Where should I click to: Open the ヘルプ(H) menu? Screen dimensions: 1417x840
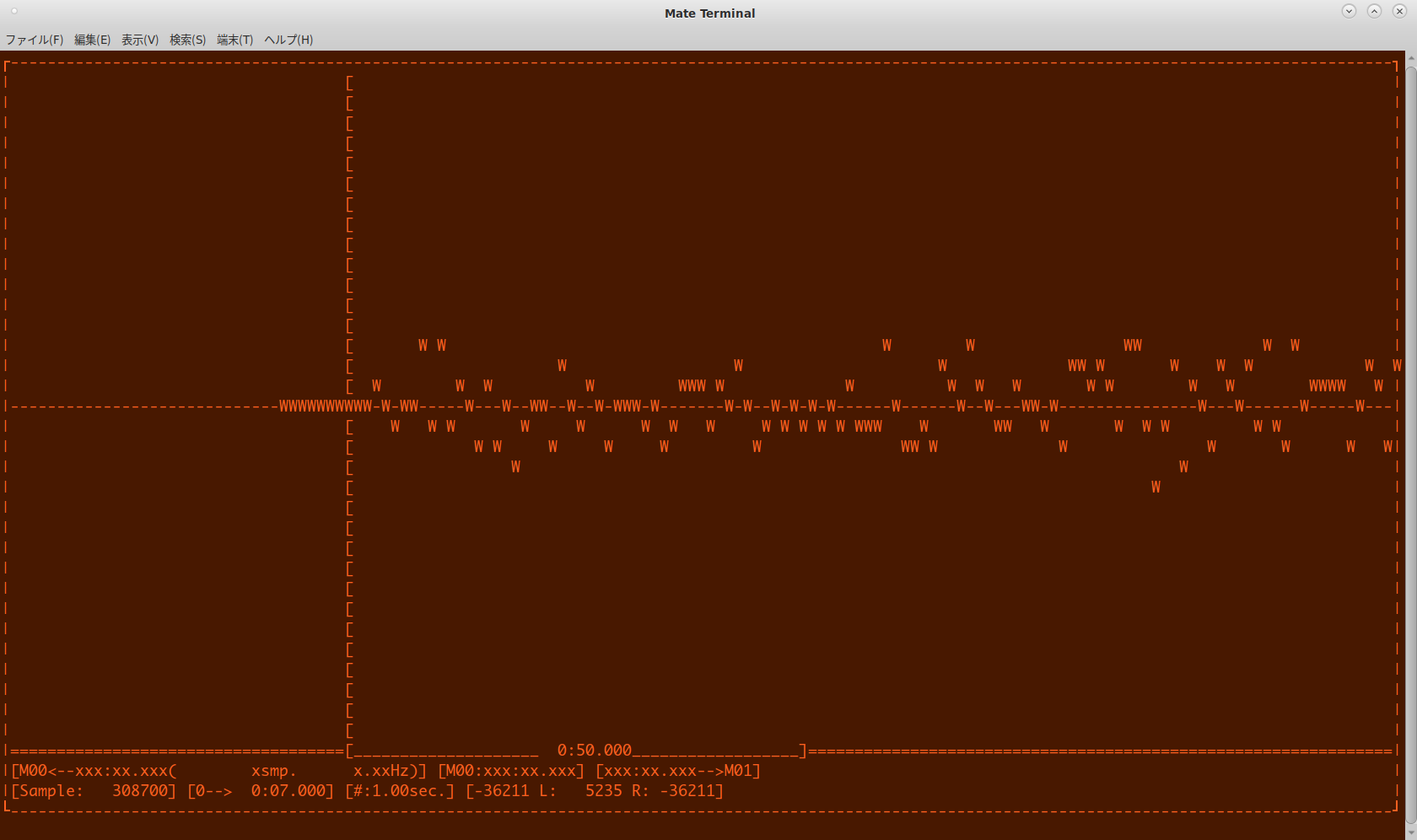(288, 40)
